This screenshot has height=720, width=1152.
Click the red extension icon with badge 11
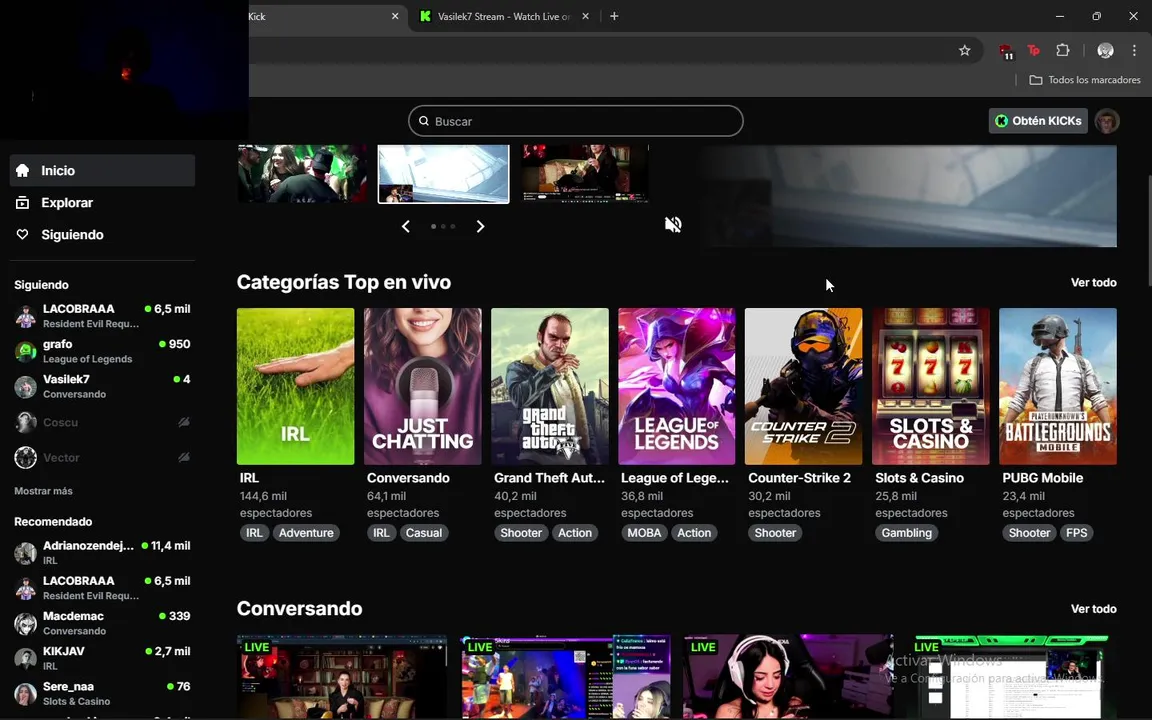click(x=1006, y=51)
